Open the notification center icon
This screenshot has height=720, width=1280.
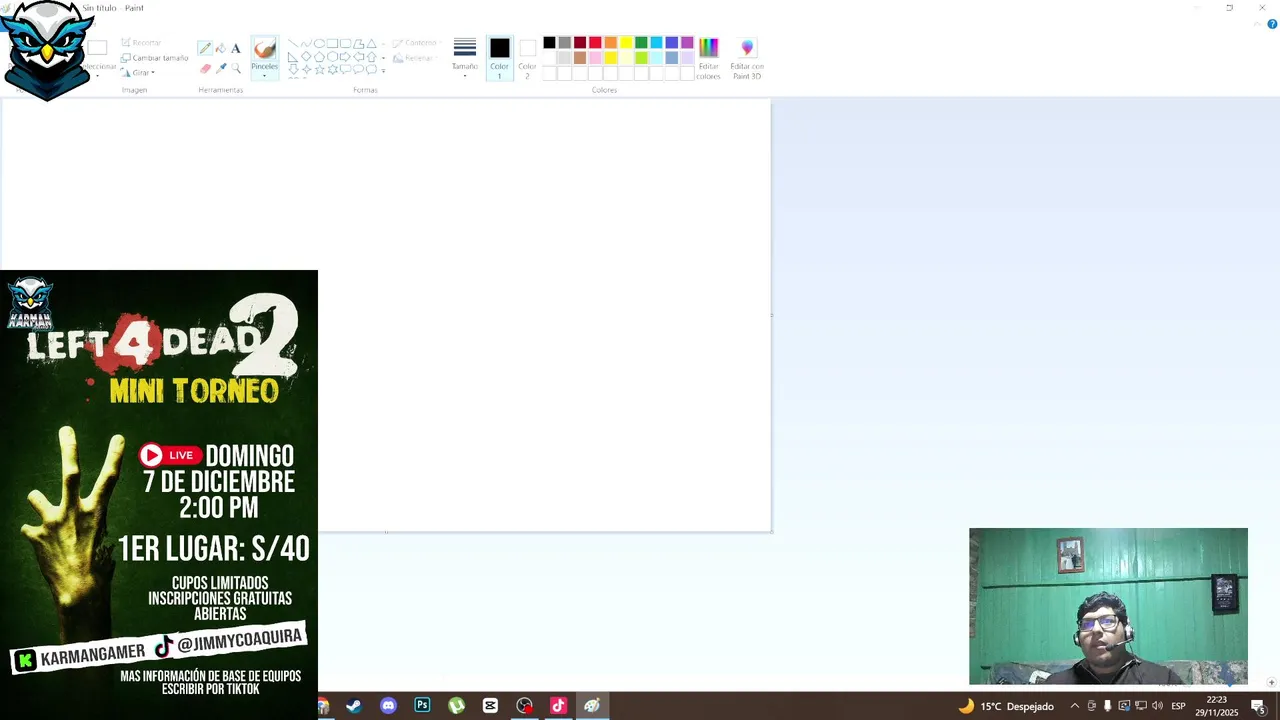(x=1259, y=706)
